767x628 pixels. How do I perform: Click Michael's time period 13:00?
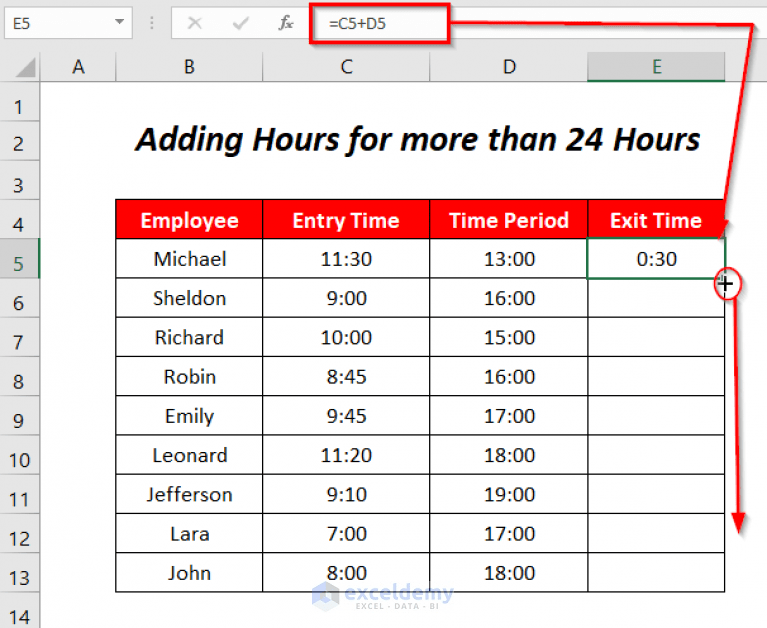pos(509,259)
